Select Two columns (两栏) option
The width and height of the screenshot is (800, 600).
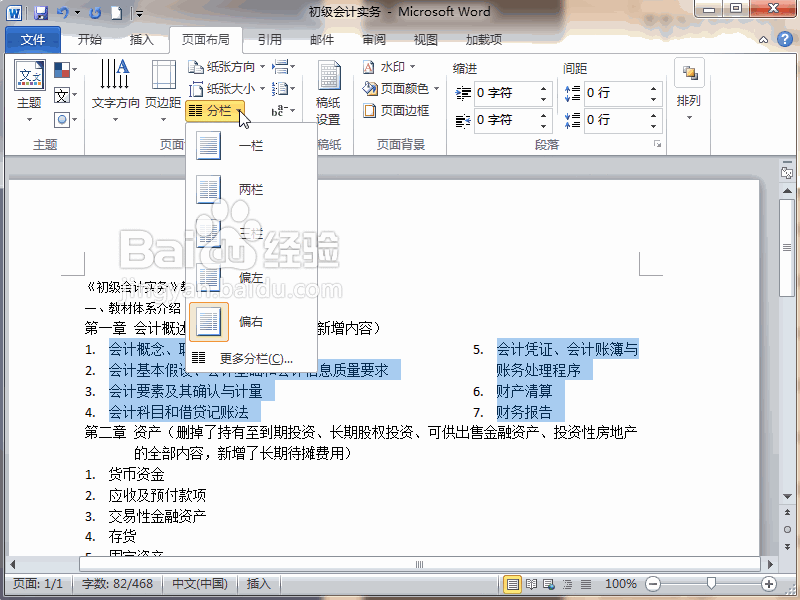coord(251,190)
